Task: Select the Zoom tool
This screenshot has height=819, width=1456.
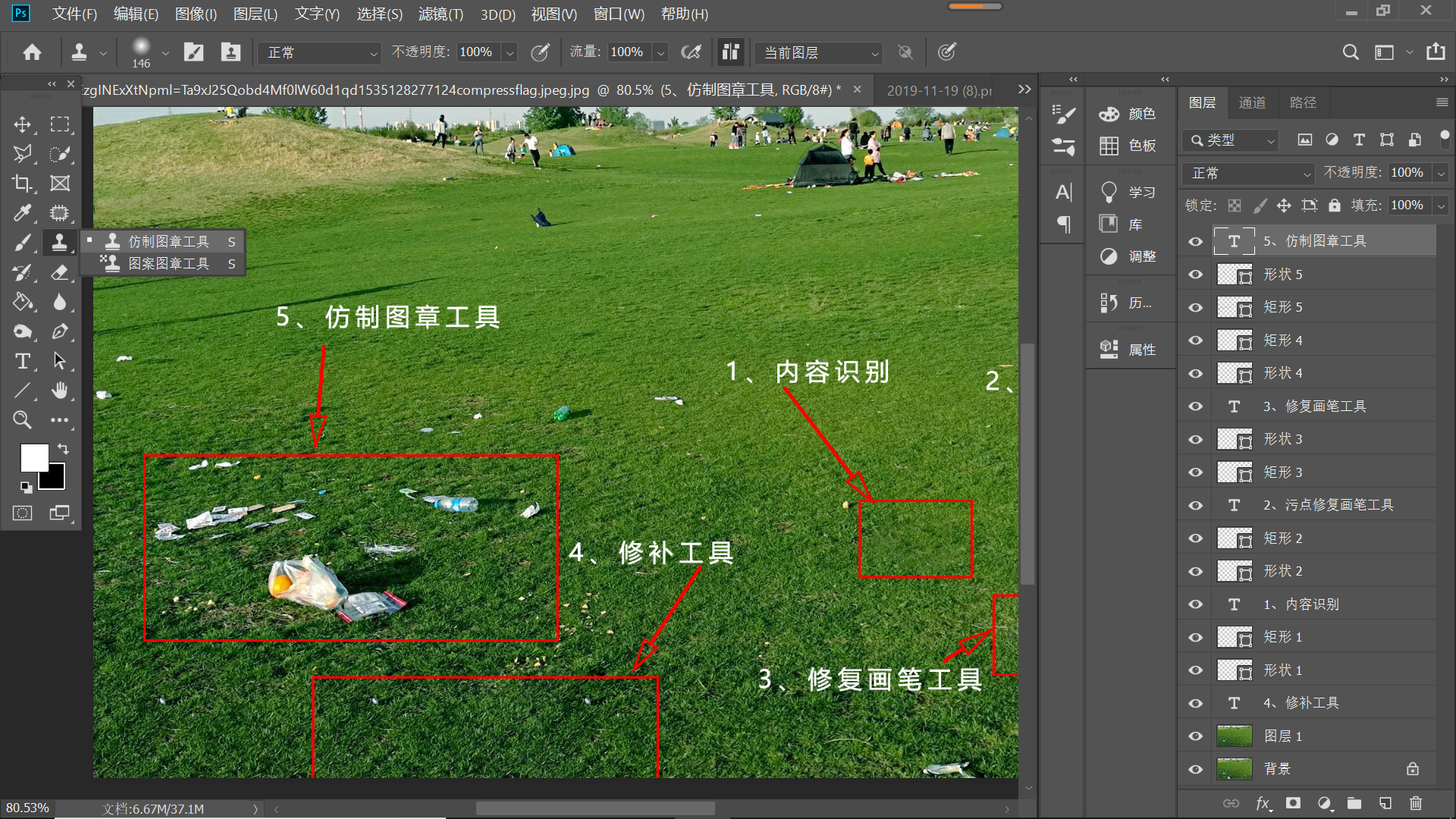Action: (x=23, y=419)
